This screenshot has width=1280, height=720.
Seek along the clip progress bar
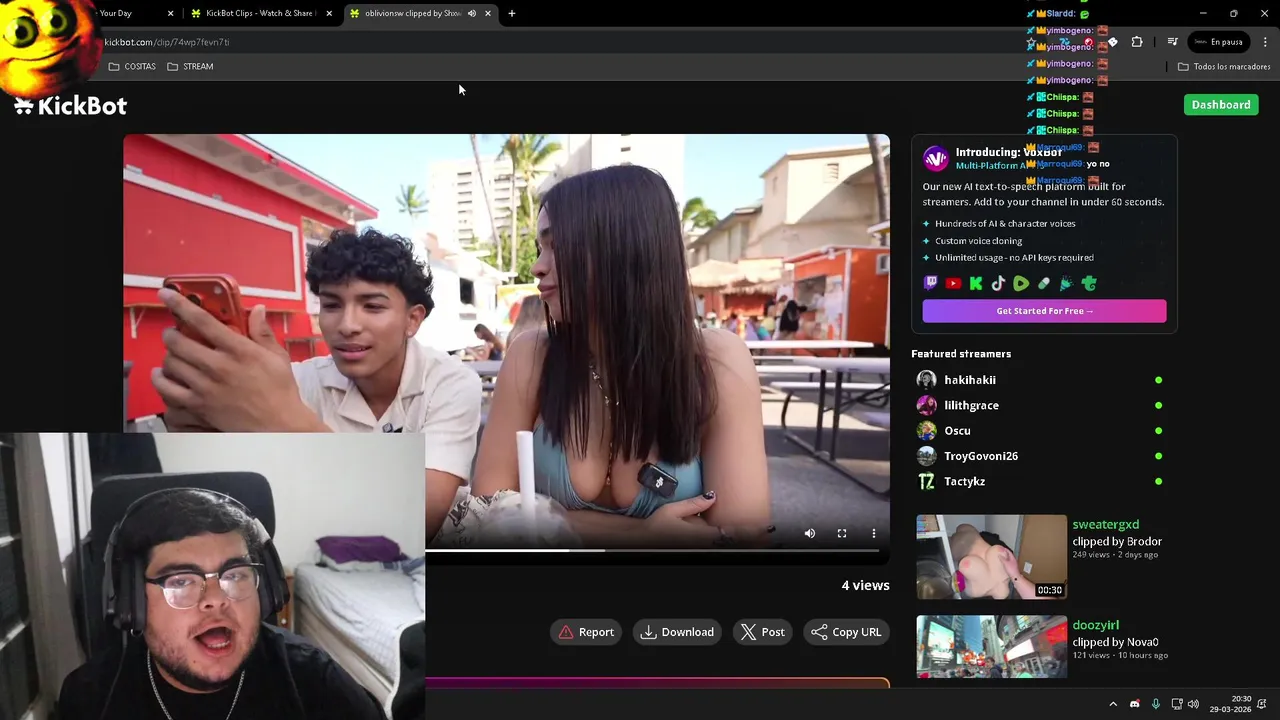[x=651, y=550]
